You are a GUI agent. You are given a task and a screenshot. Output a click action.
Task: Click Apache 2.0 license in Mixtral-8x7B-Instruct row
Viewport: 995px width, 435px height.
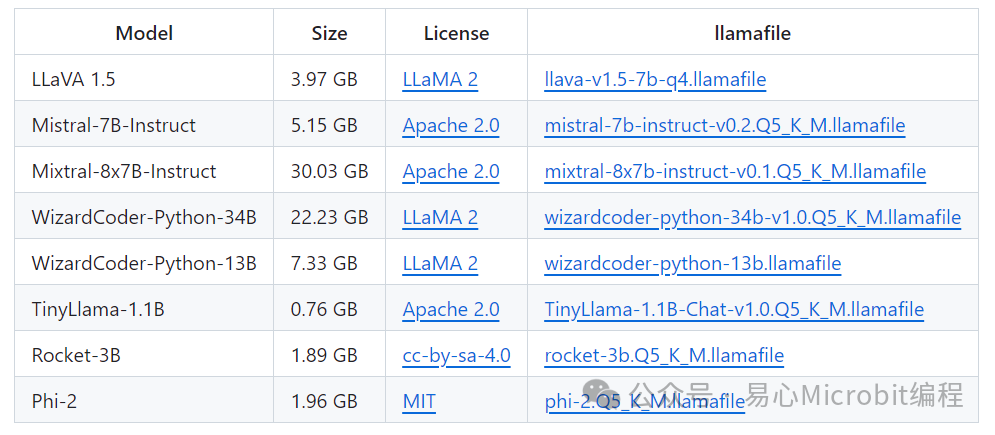tap(451, 171)
